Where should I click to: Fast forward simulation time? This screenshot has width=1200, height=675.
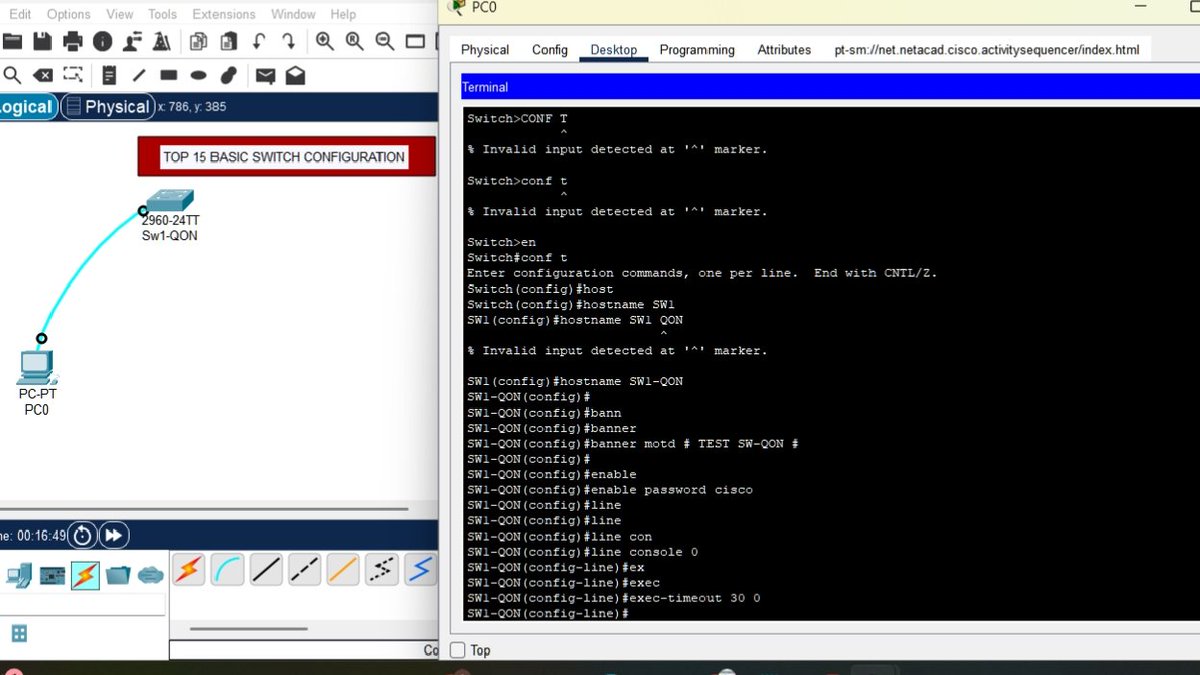tap(114, 535)
